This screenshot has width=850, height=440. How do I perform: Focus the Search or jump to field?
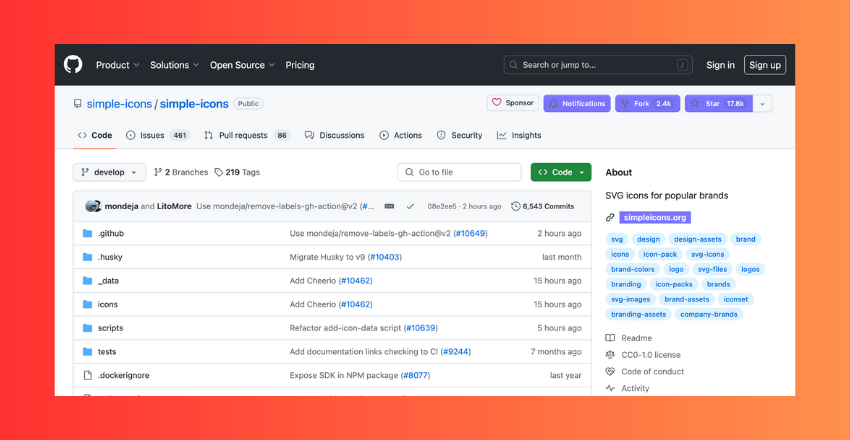point(600,65)
